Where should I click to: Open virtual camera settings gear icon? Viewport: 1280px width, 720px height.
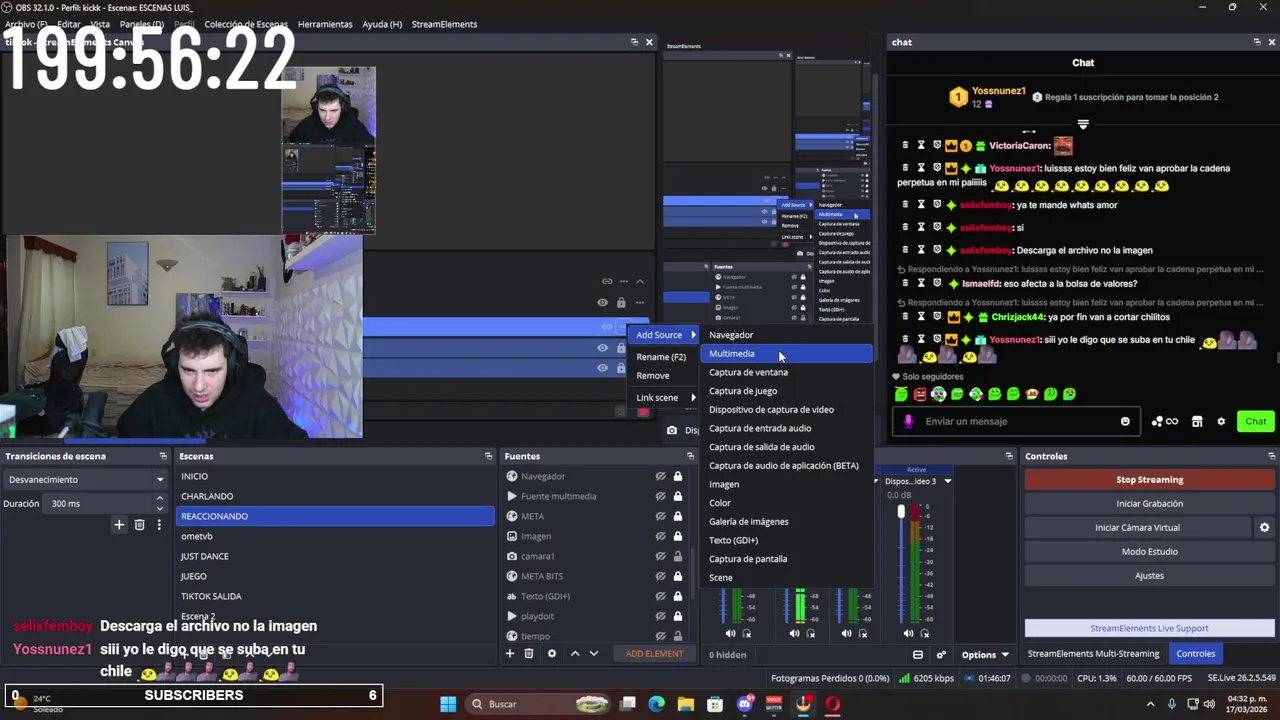pyautogui.click(x=1264, y=528)
